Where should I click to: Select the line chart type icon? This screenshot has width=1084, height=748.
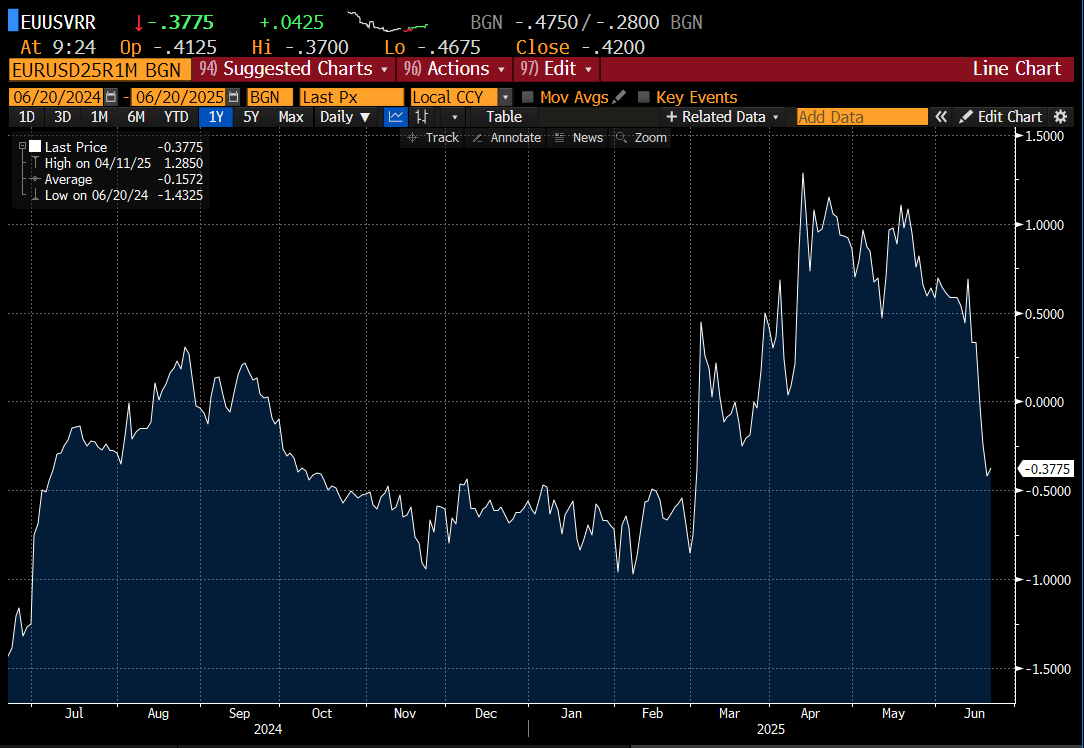tap(395, 117)
